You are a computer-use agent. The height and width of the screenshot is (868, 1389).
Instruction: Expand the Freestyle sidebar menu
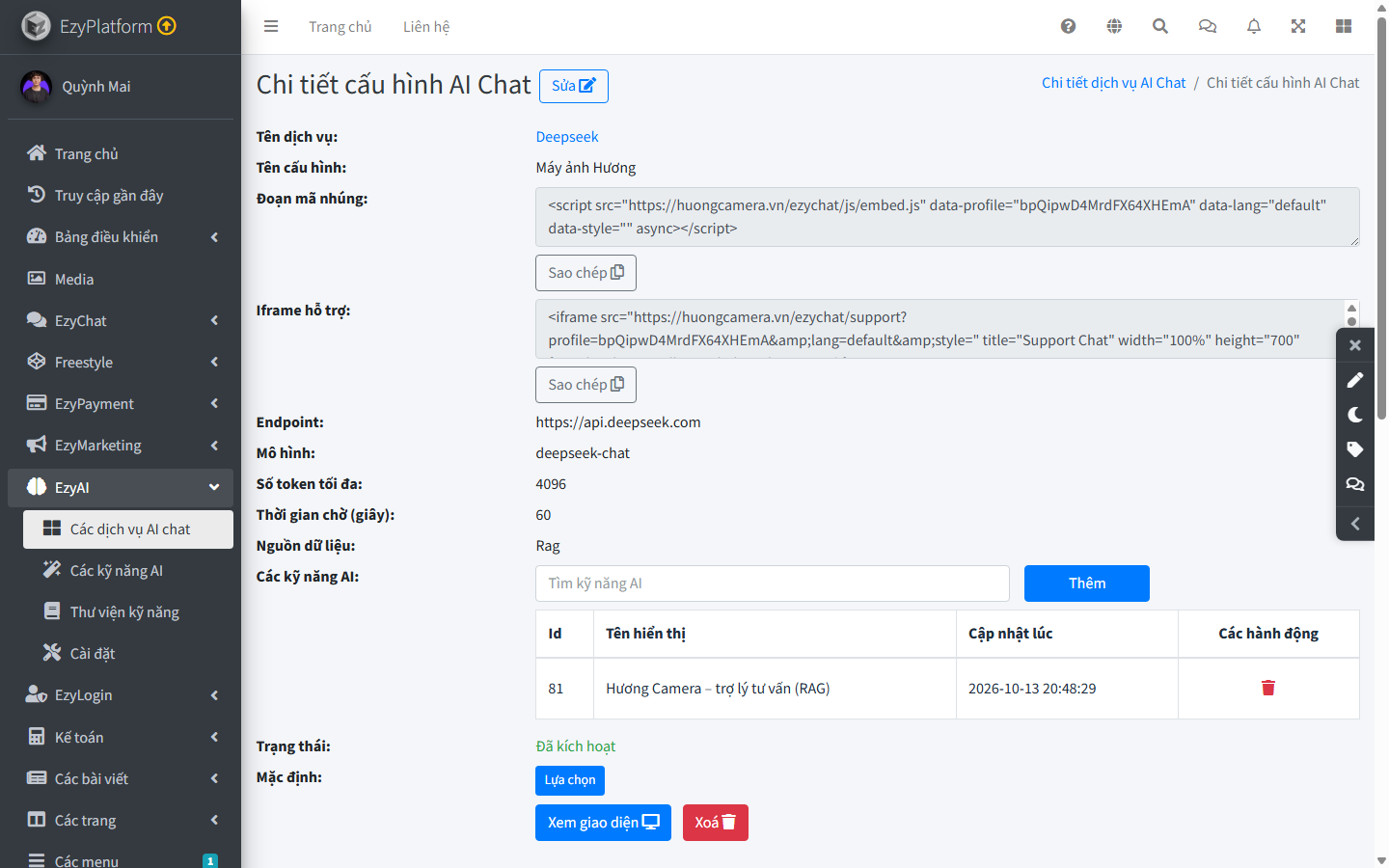pyautogui.click(x=121, y=363)
